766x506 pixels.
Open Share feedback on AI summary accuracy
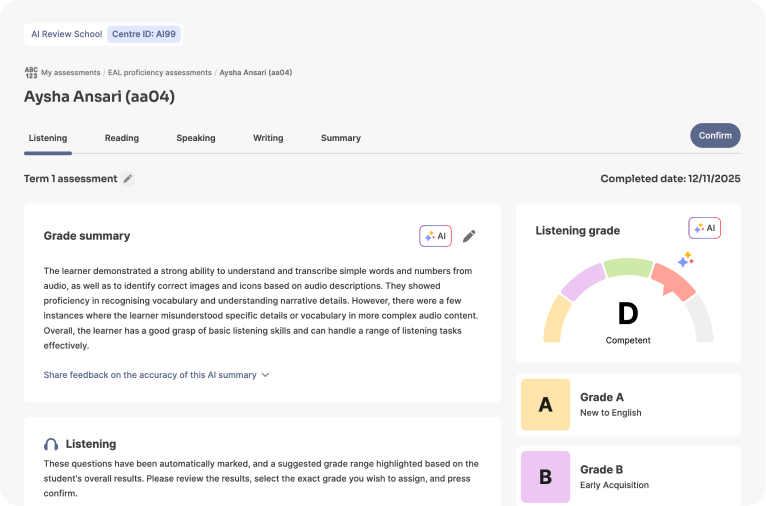150,375
